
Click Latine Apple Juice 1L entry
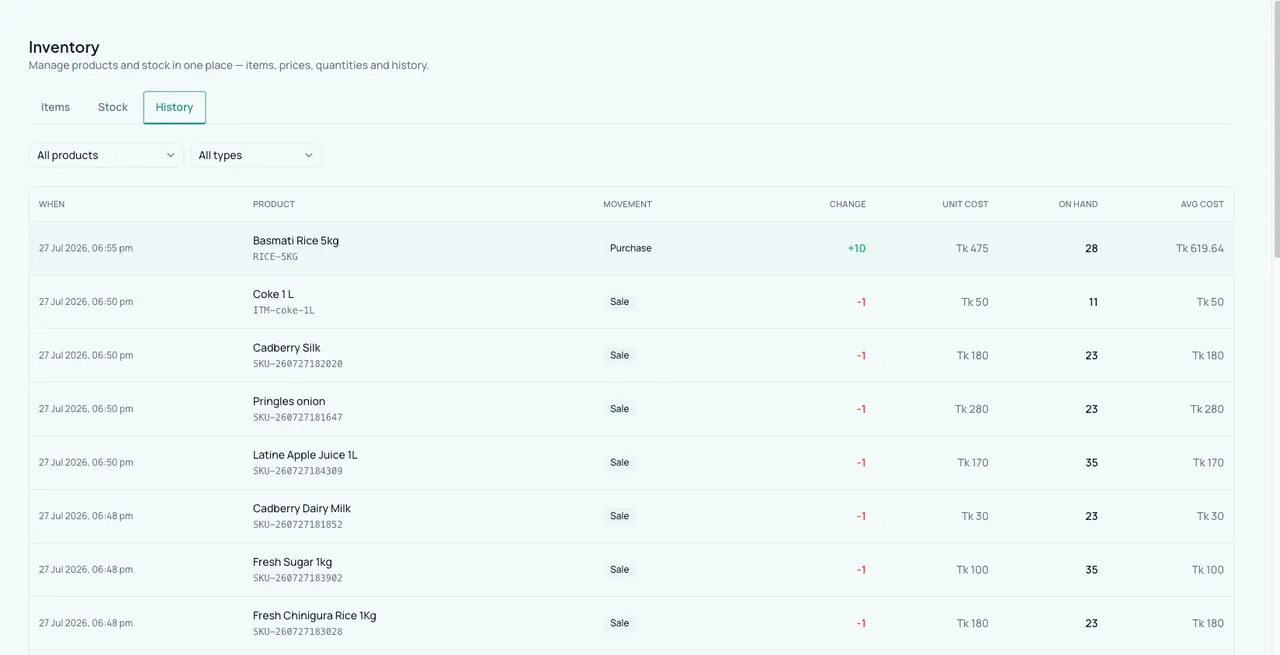coord(305,455)
